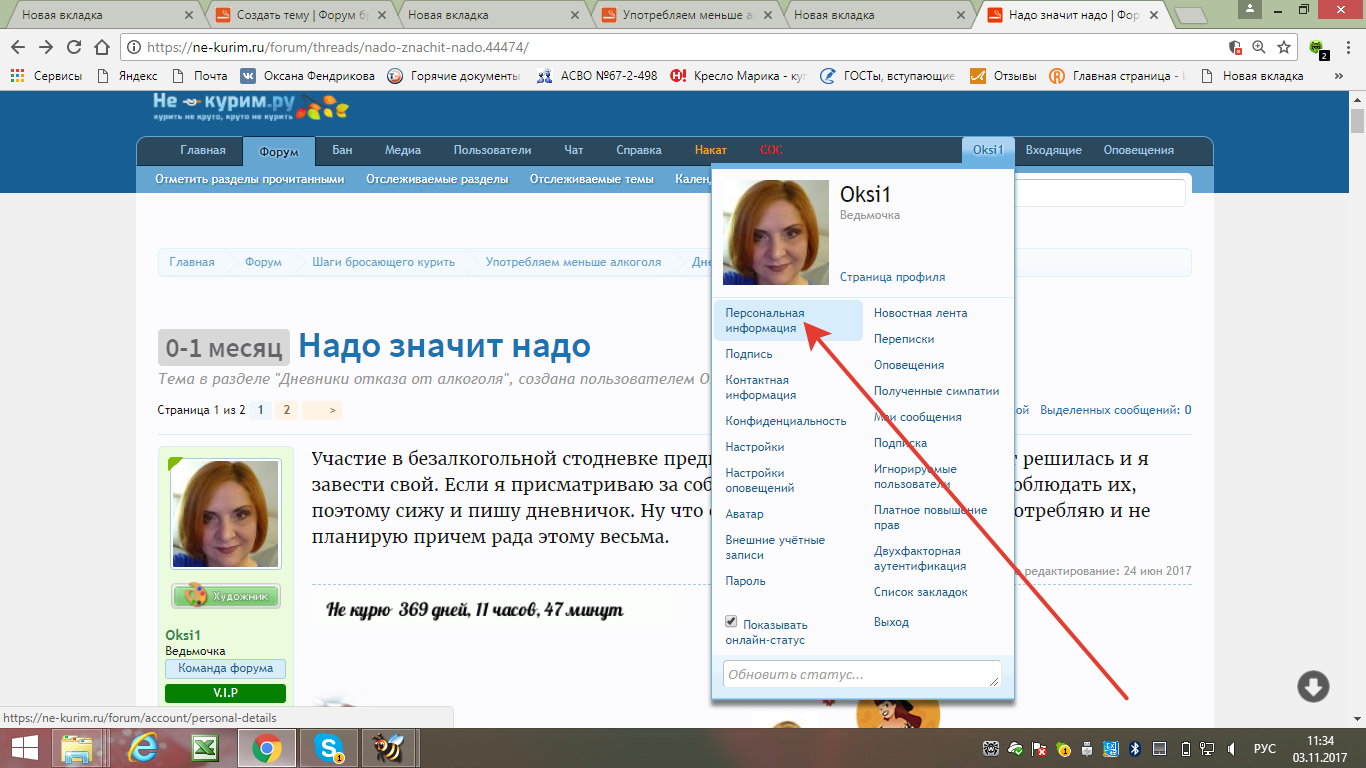The height and width of the screenshot is (768, 1366).
Task: Open the bee application in the taskbar
Action: tap(389, 747)
